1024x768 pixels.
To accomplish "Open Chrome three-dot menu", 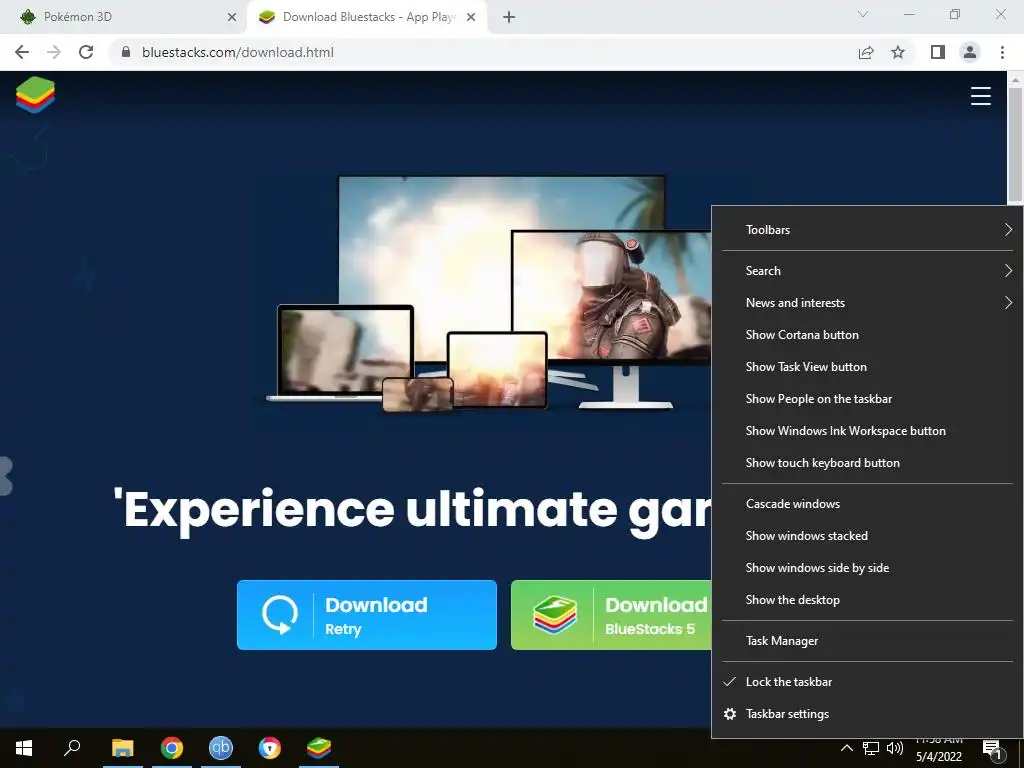I will click(x=1002, y=52).
